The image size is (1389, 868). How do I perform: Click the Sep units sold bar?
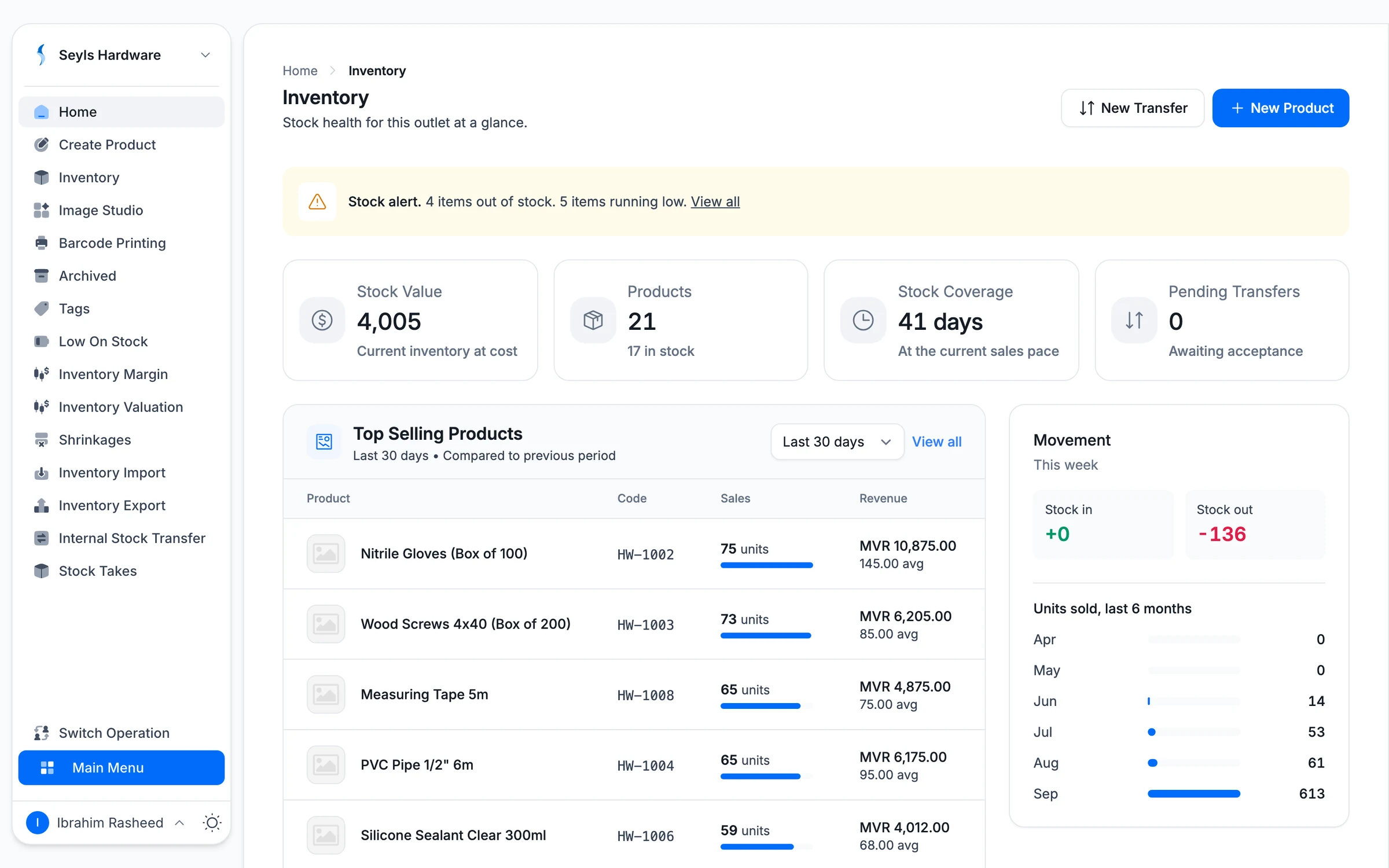pos(1194,794)
